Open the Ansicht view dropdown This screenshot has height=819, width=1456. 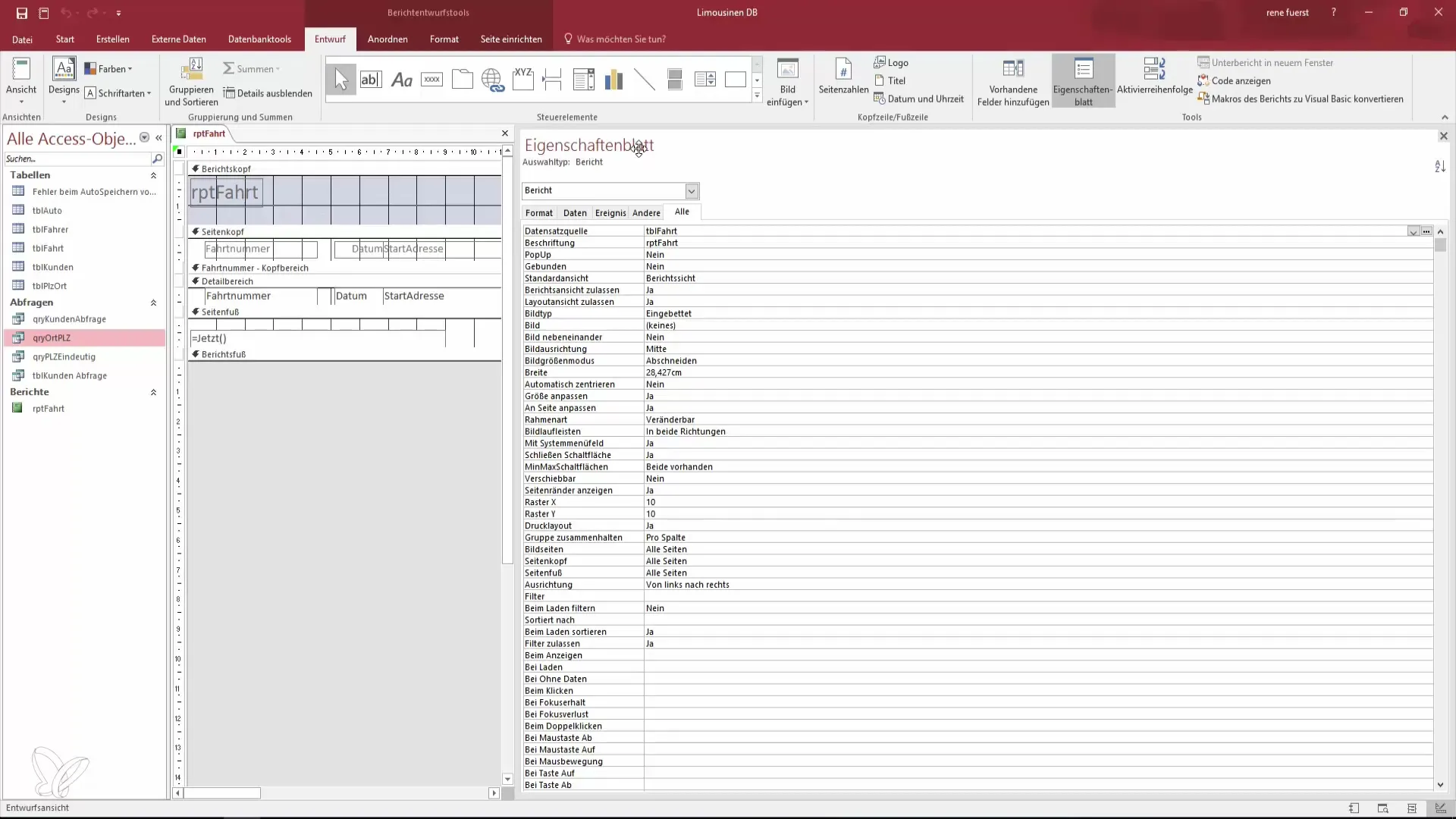pos(21,100)
